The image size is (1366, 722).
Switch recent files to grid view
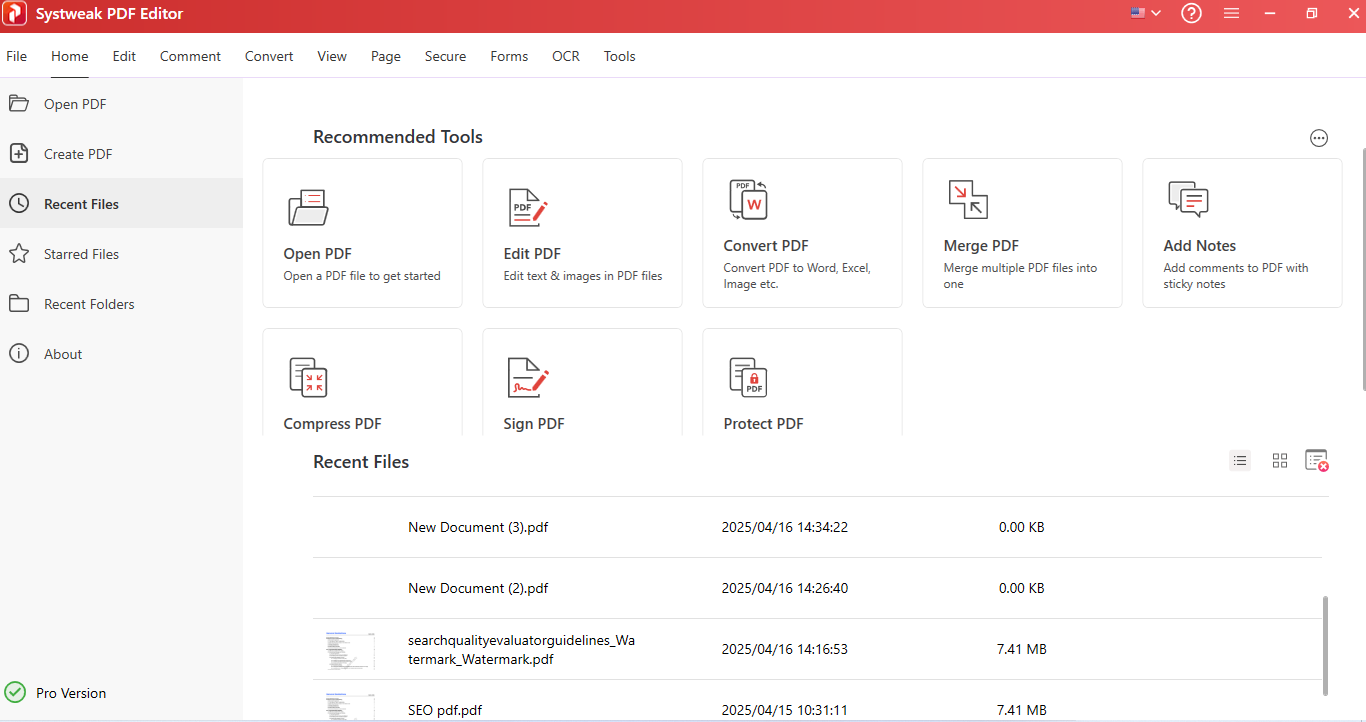click(x=1280, y=461)
